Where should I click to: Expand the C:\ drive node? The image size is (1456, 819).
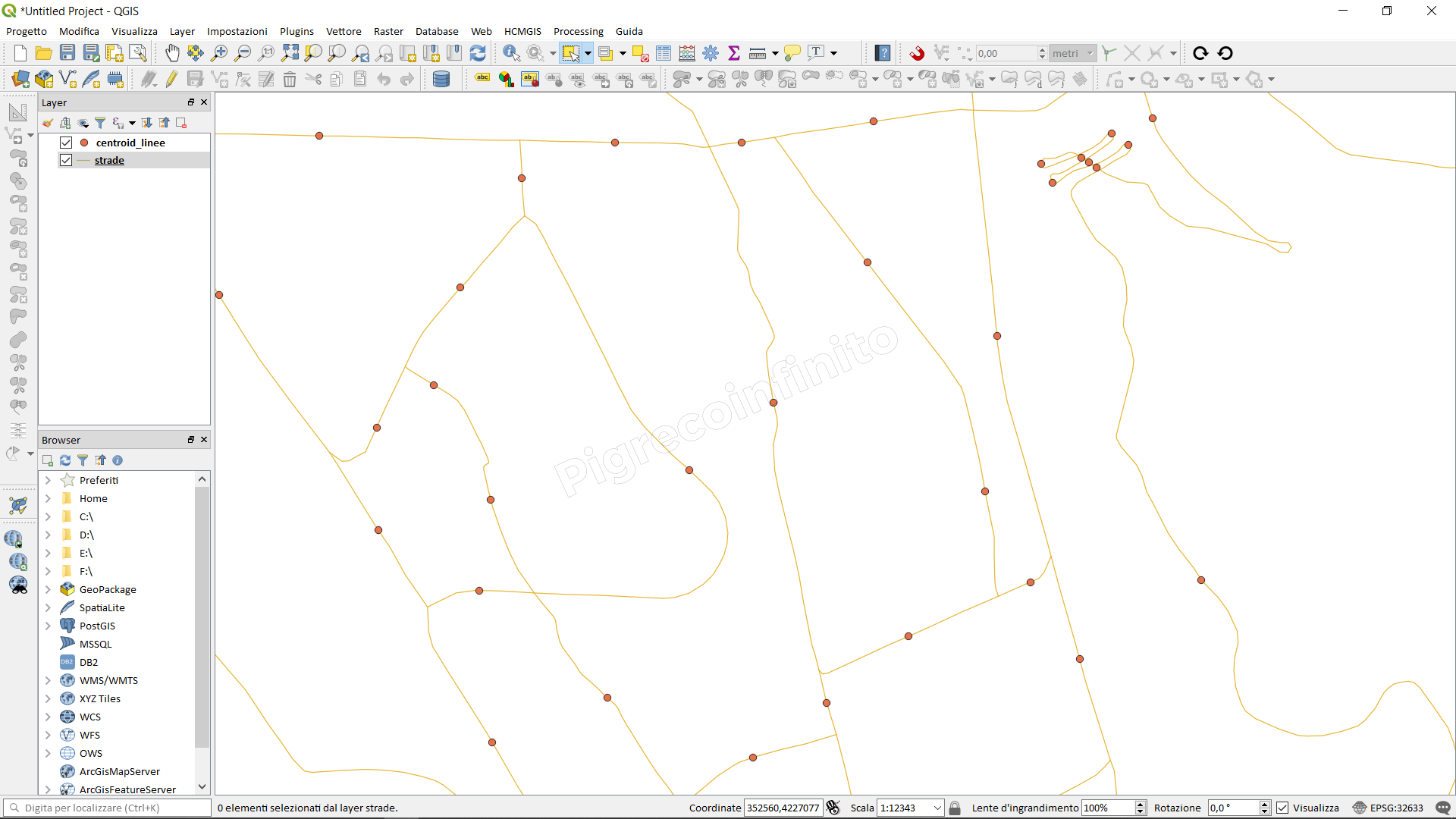point(48,516)
